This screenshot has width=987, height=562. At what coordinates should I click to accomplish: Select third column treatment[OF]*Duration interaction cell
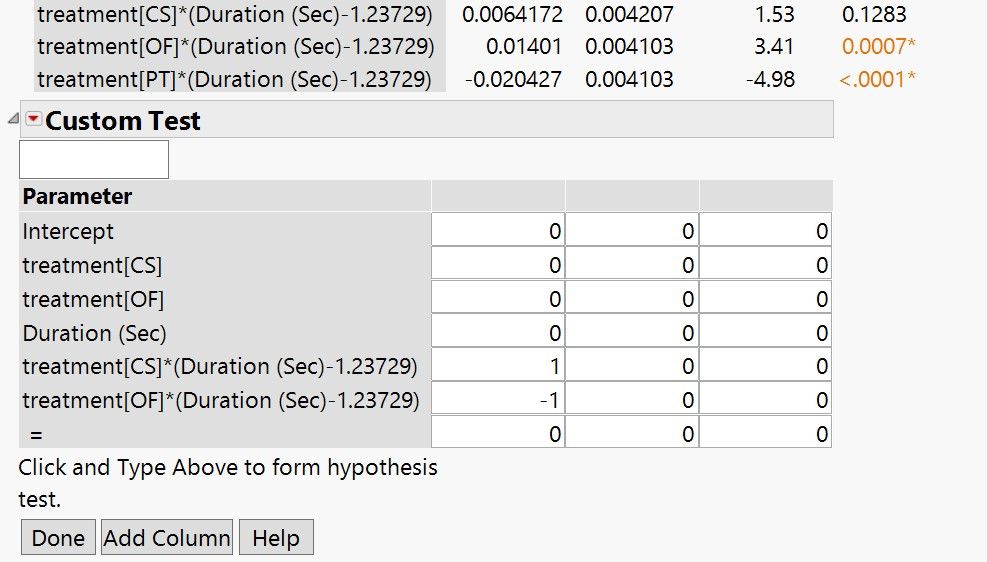(765, 400)
